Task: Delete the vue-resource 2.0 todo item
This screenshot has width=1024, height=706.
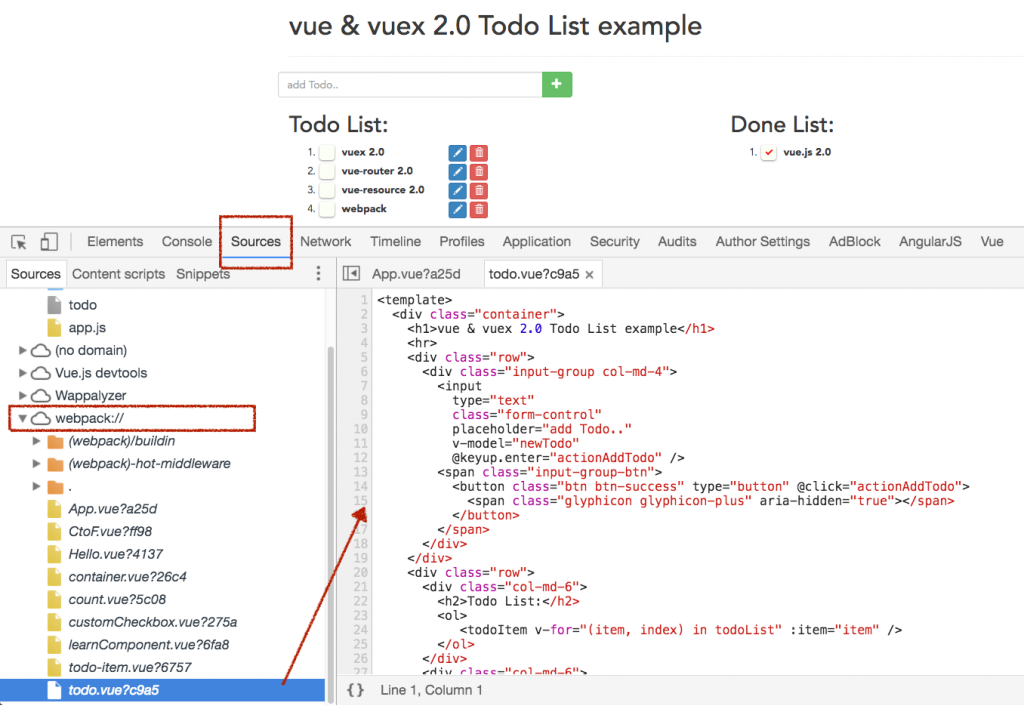Action: 479,191
